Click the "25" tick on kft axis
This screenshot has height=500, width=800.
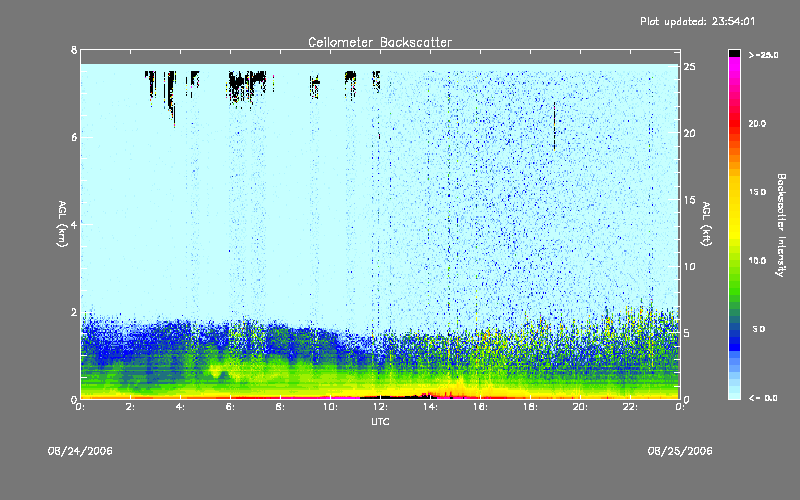coord(689,67)
